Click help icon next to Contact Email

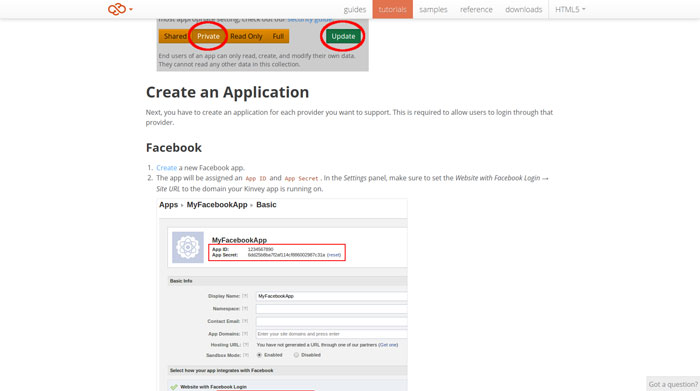[x=245, y=321]
